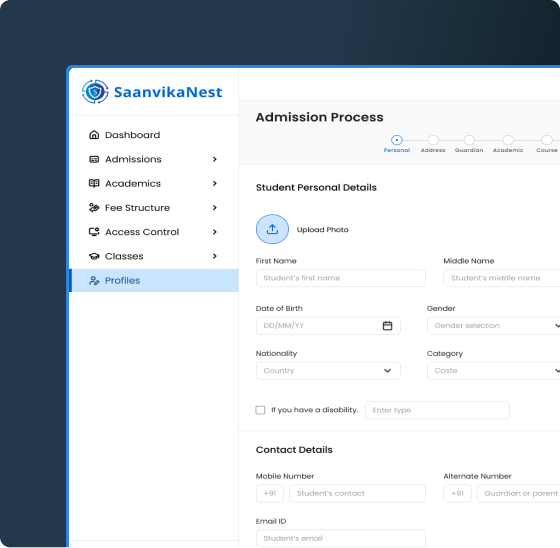Click the Upload Photo text link
The height and width of the screenshot is (548, 560).
[322, 230]
